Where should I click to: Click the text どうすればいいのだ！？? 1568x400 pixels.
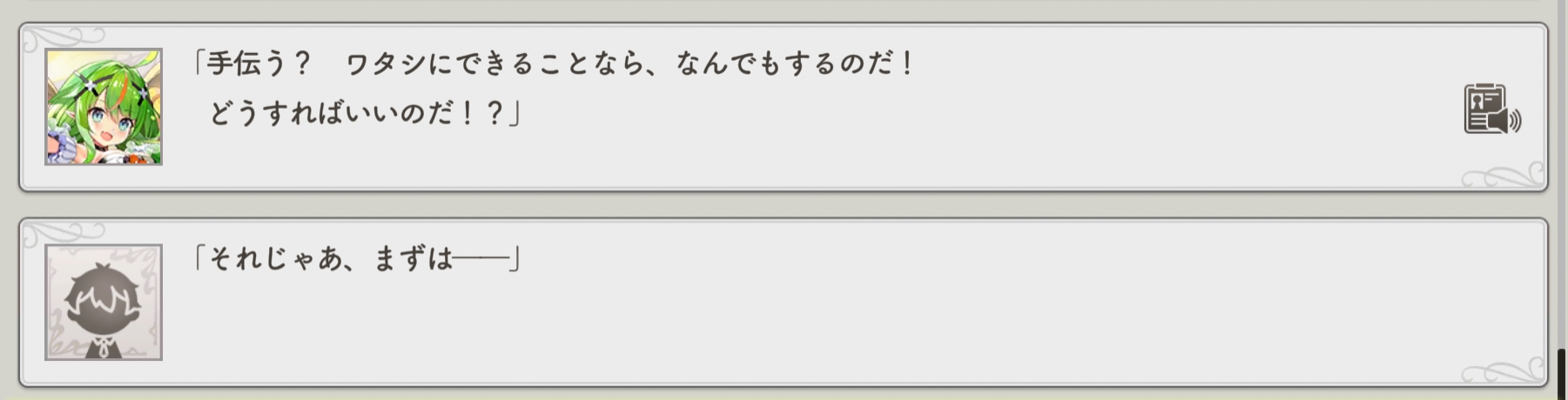[357, 113]
